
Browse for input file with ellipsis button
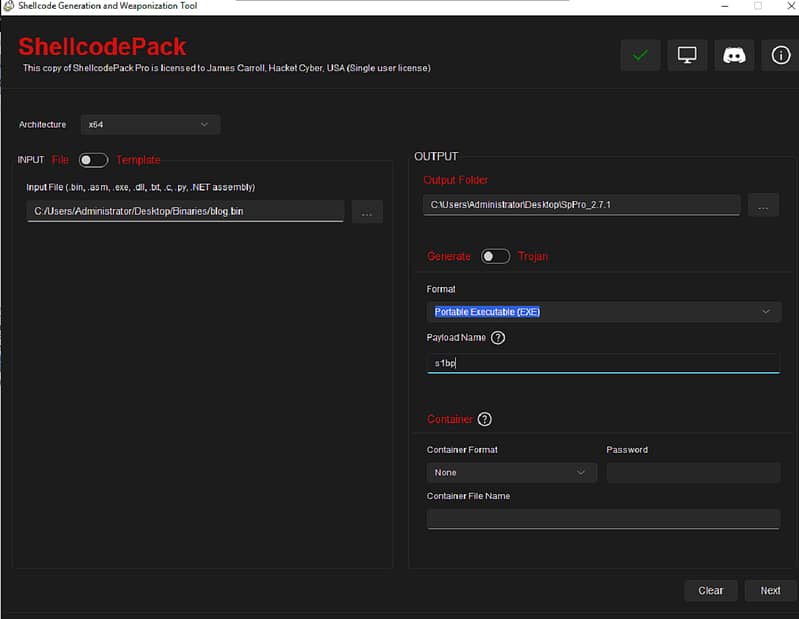click(x=367, y=212)
